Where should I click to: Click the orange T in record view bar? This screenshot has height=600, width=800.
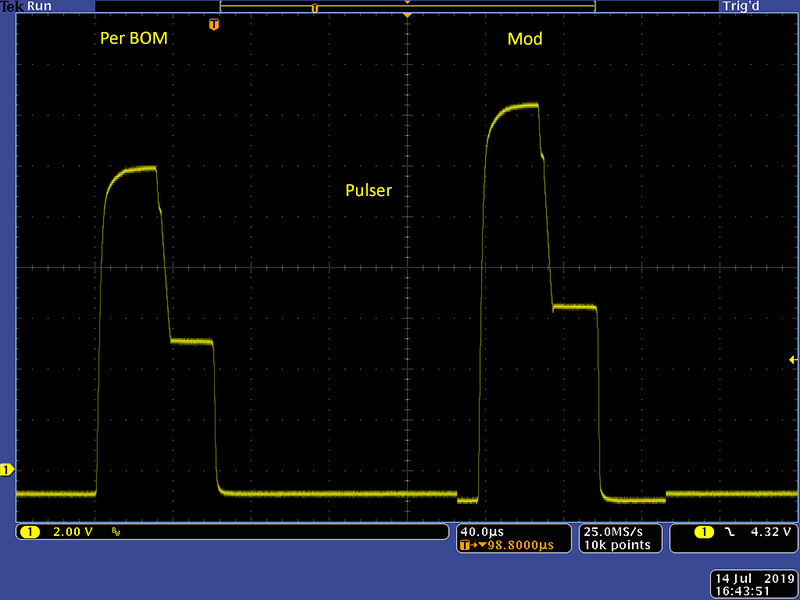pos(315,8)
